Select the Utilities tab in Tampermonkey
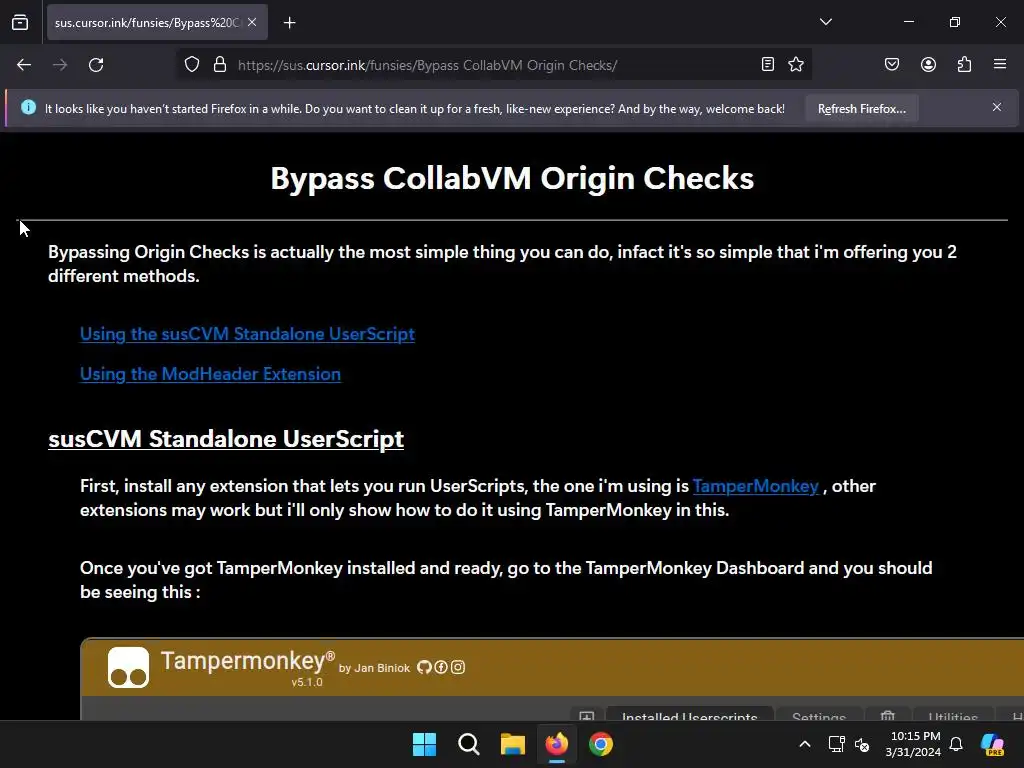The image size is (1024, 768). [x=953, y=714]
